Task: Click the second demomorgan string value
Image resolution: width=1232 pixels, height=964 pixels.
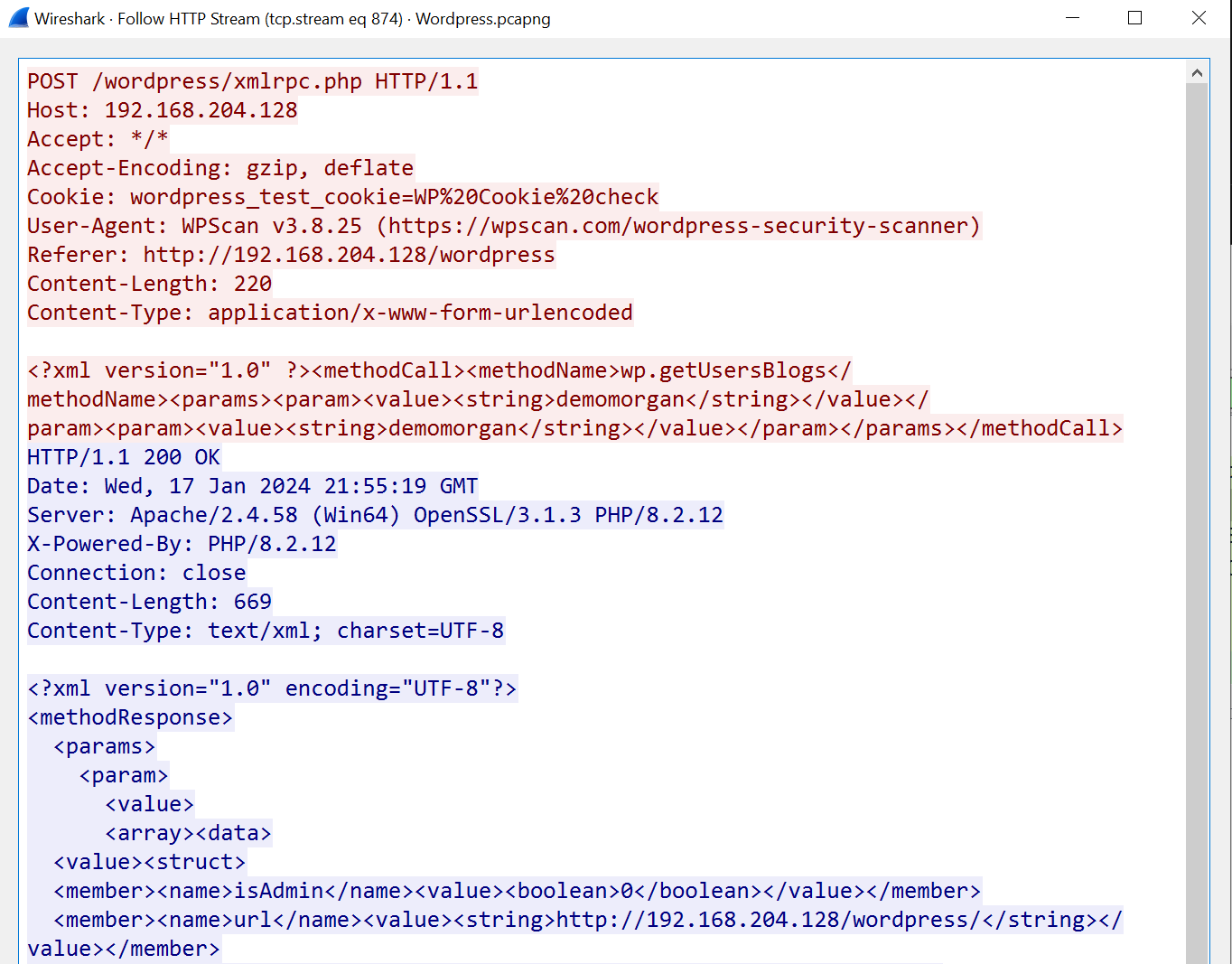Action: (453, 428)
